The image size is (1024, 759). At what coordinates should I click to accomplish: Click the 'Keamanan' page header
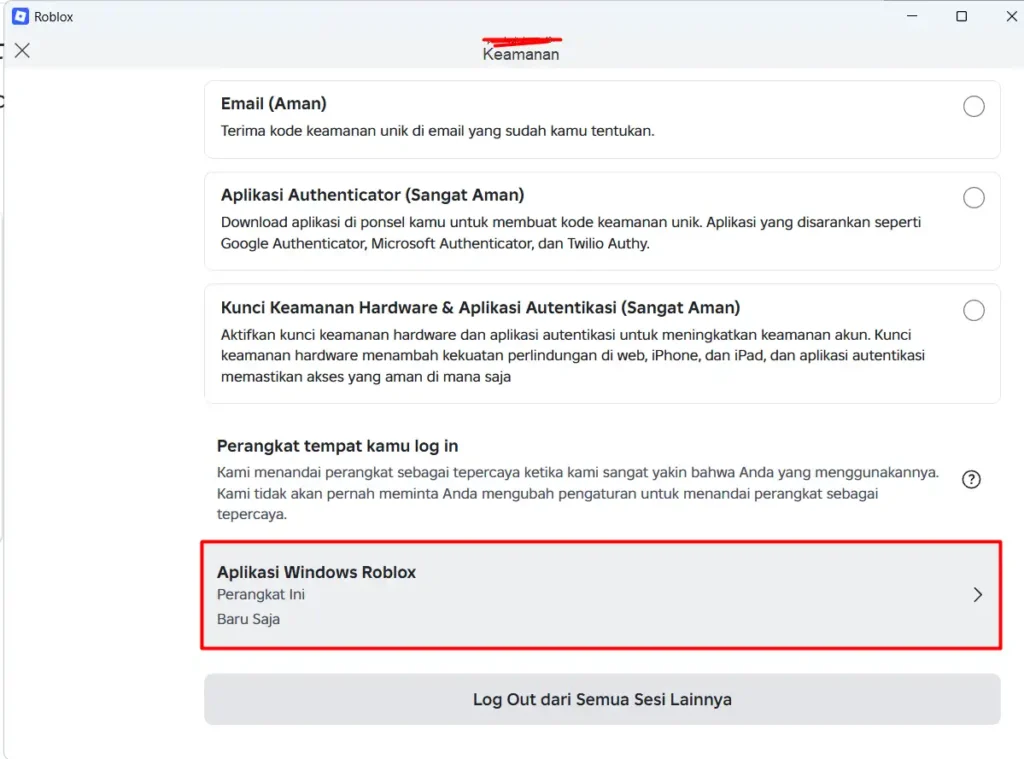coord(520,54)
